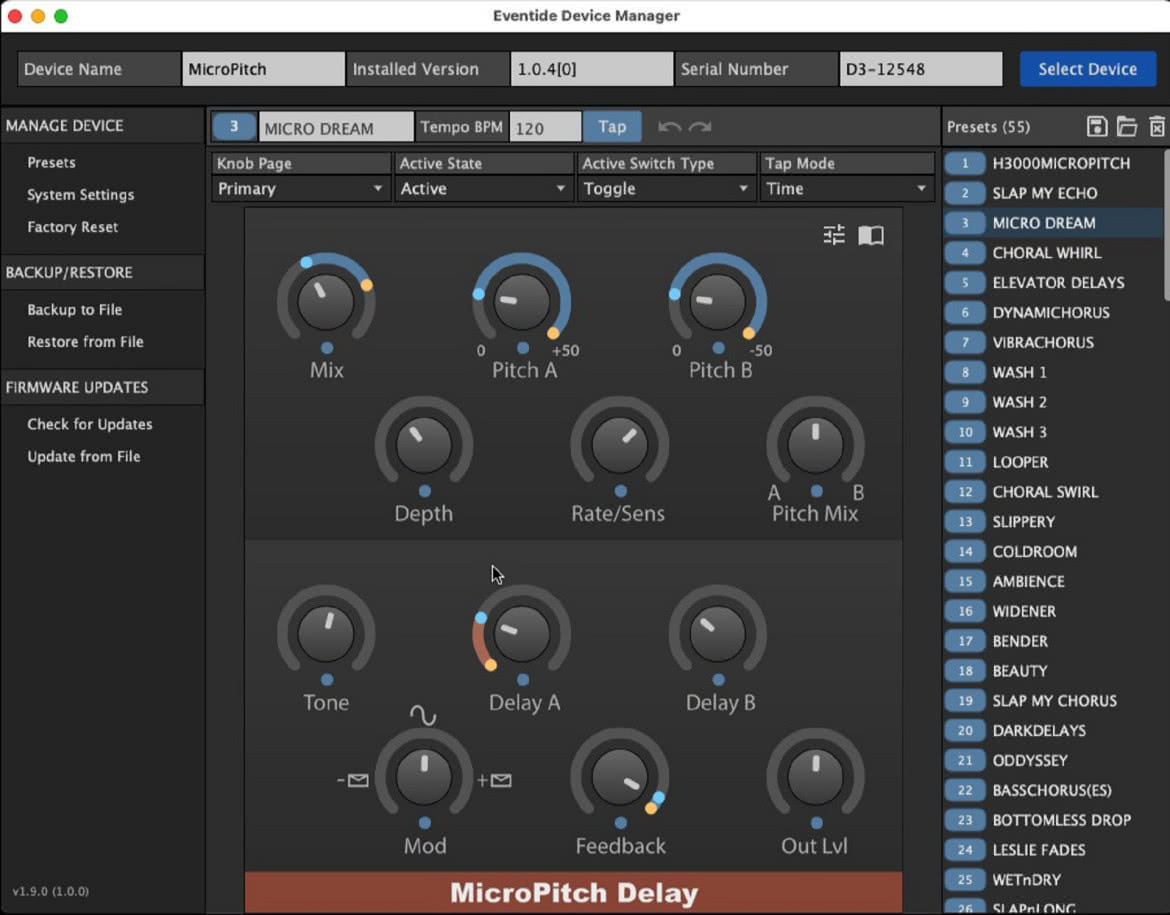
Task: Open the Active Switch Type dropdown
Action: [666, 189]
